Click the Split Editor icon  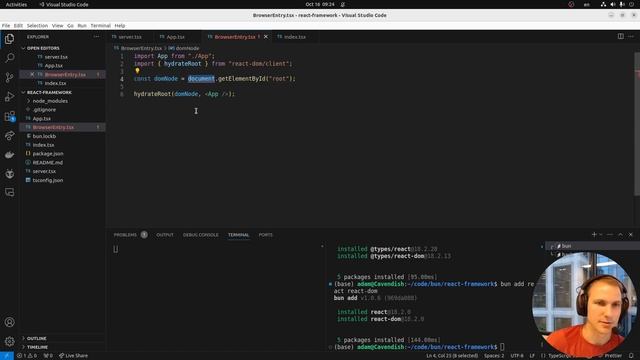[620, 36]
